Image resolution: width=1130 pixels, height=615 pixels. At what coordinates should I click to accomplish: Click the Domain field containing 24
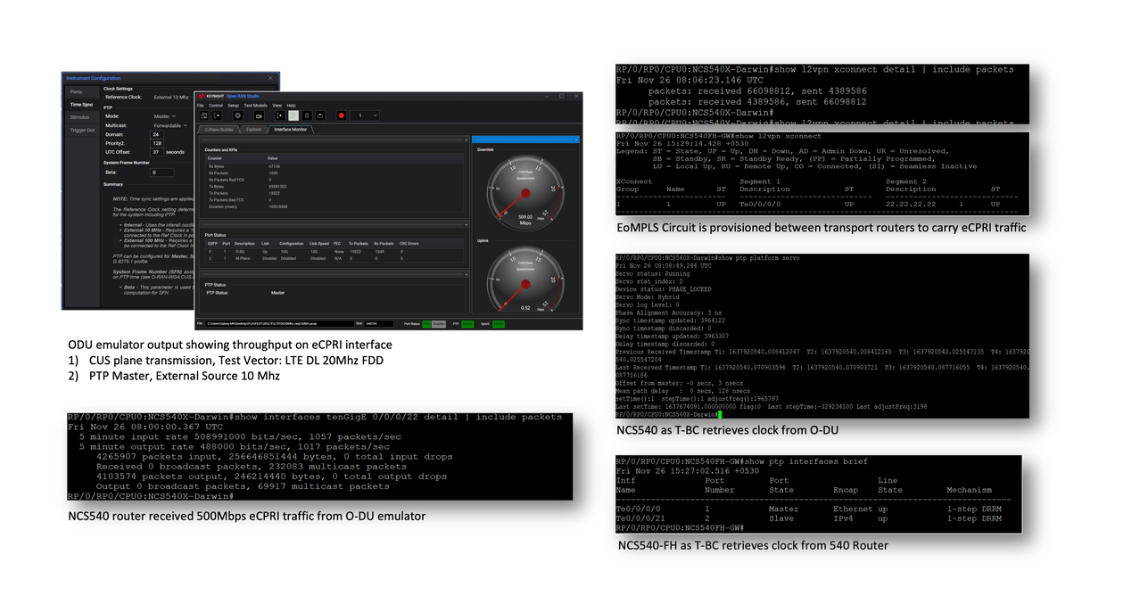point(158,134)
